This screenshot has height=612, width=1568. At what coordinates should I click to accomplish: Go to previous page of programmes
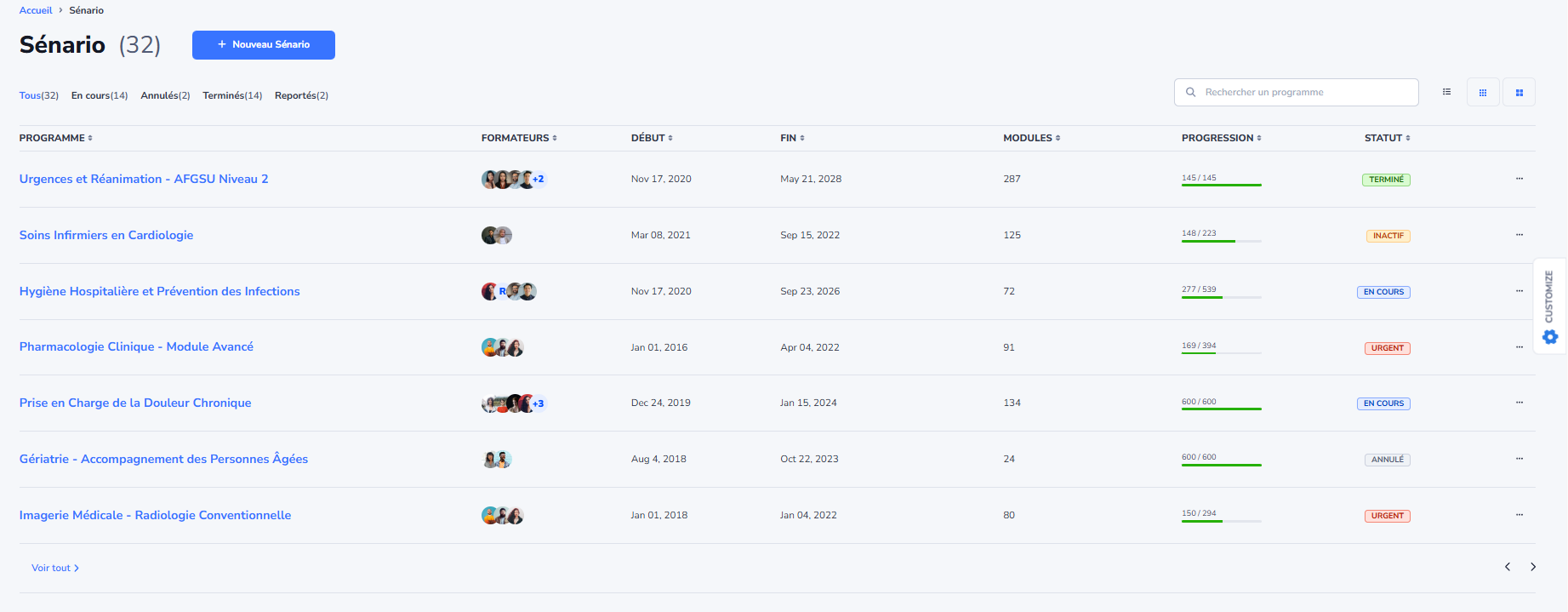(x=1508, y=567)
